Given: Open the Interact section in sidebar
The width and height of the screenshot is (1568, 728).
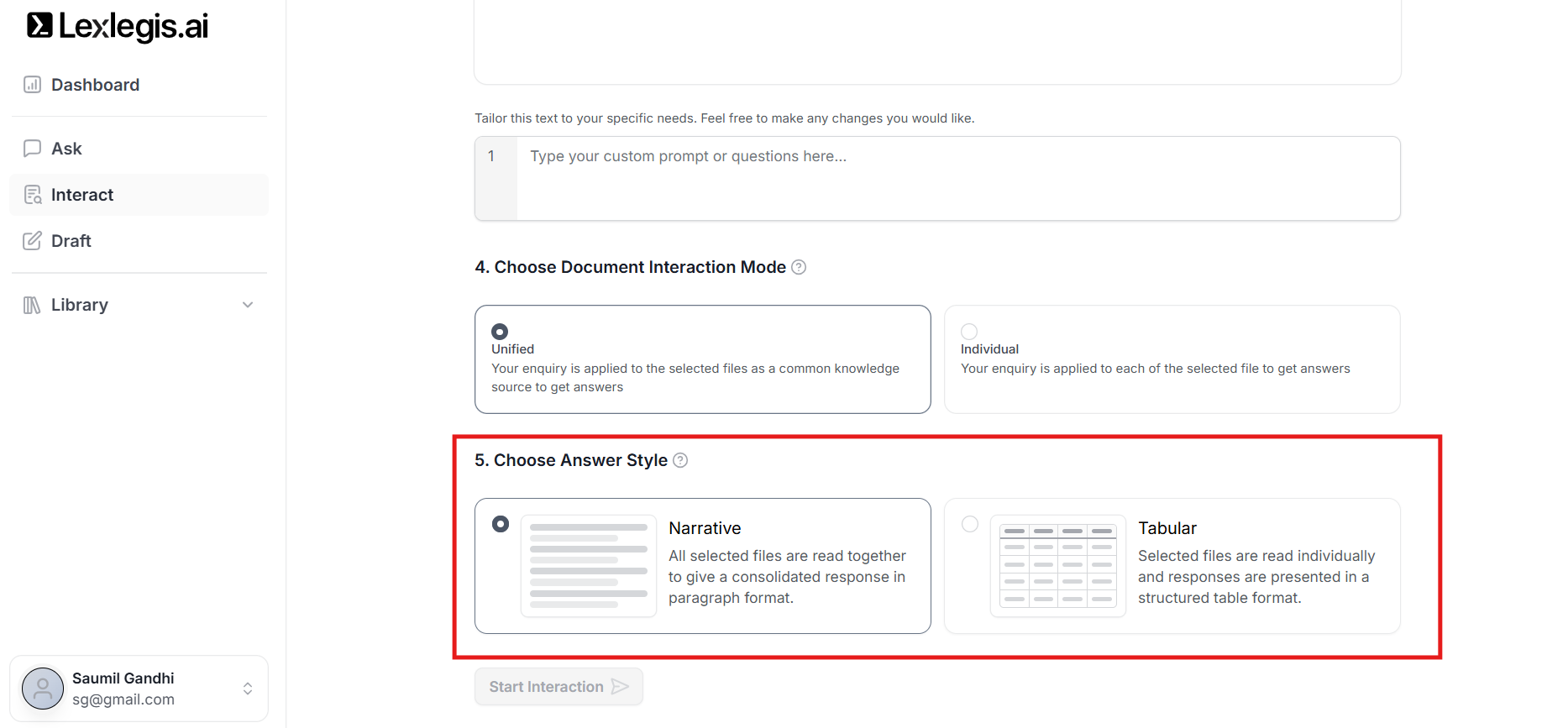Looking at the screenshot, I should coord(82,195).
